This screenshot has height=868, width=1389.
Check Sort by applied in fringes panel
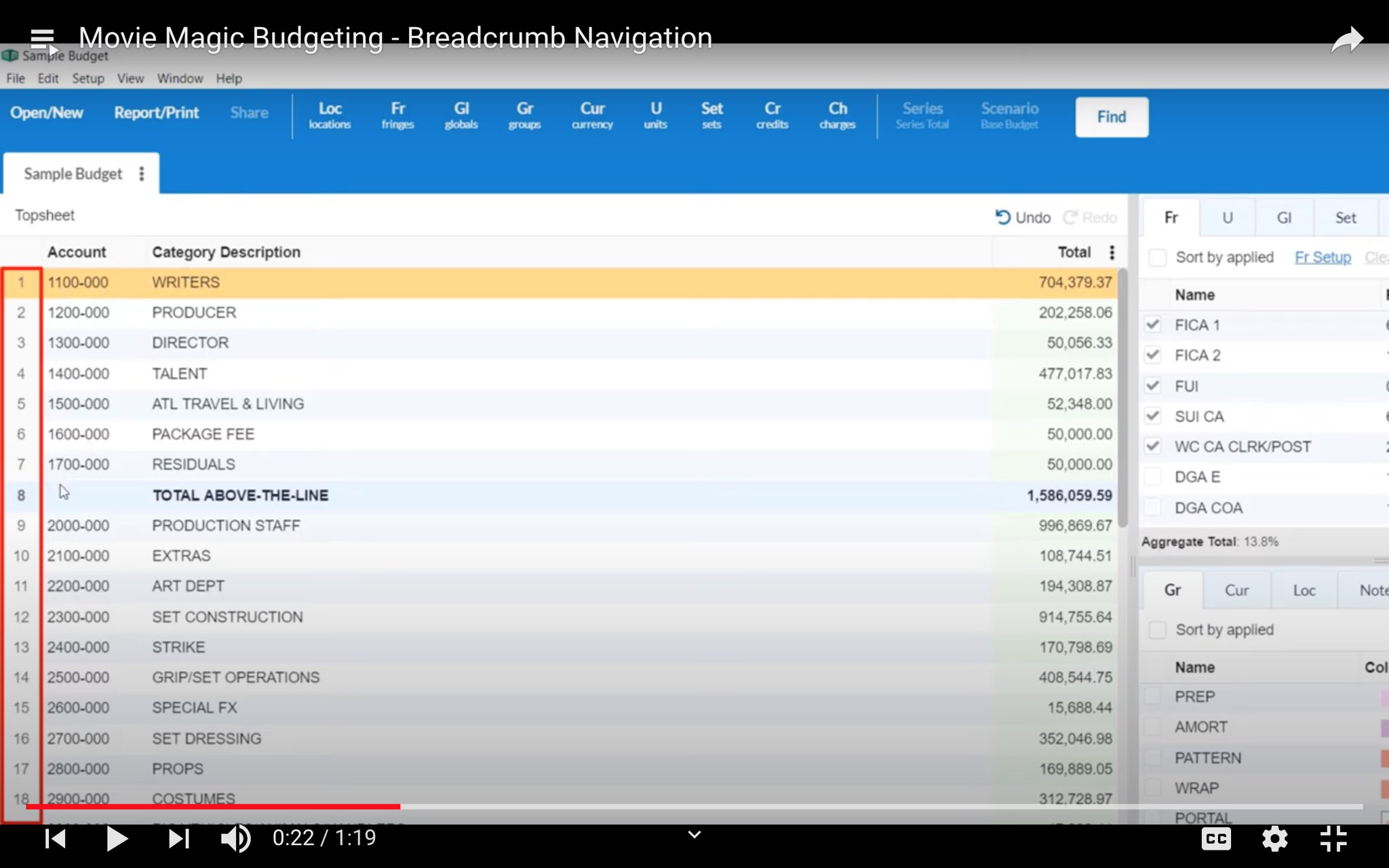pos(1158,258)
